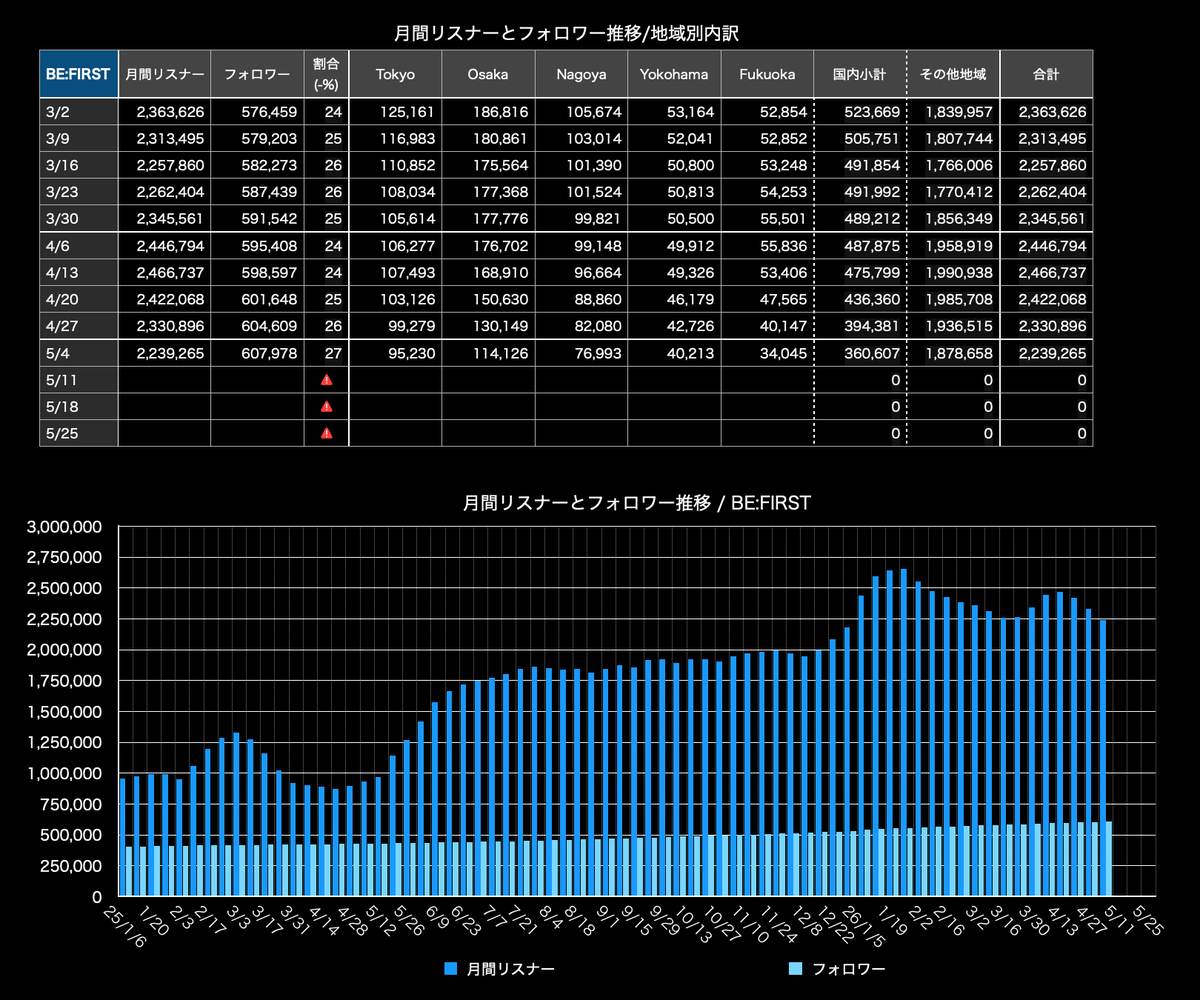
Task: Select the 27 percent cell in the 5/4 row
Action: [326, 353]
